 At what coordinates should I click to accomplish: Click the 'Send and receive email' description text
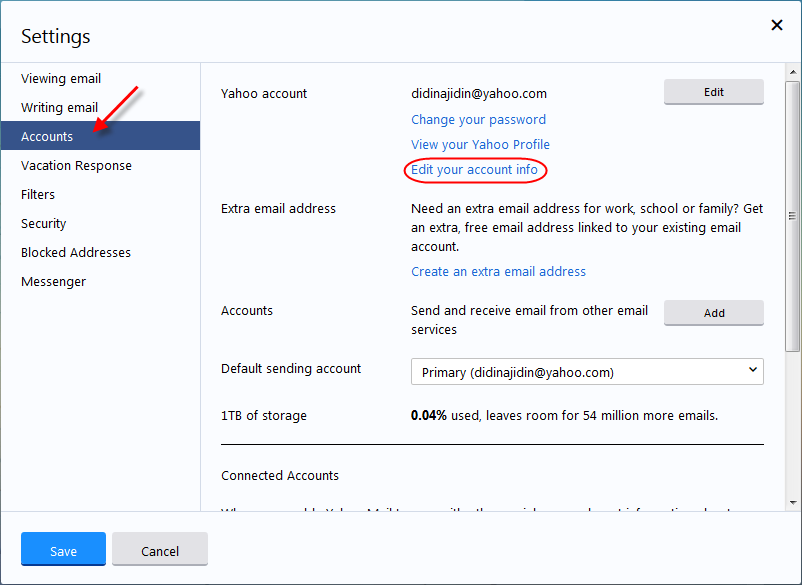click(x=529, y=320)
